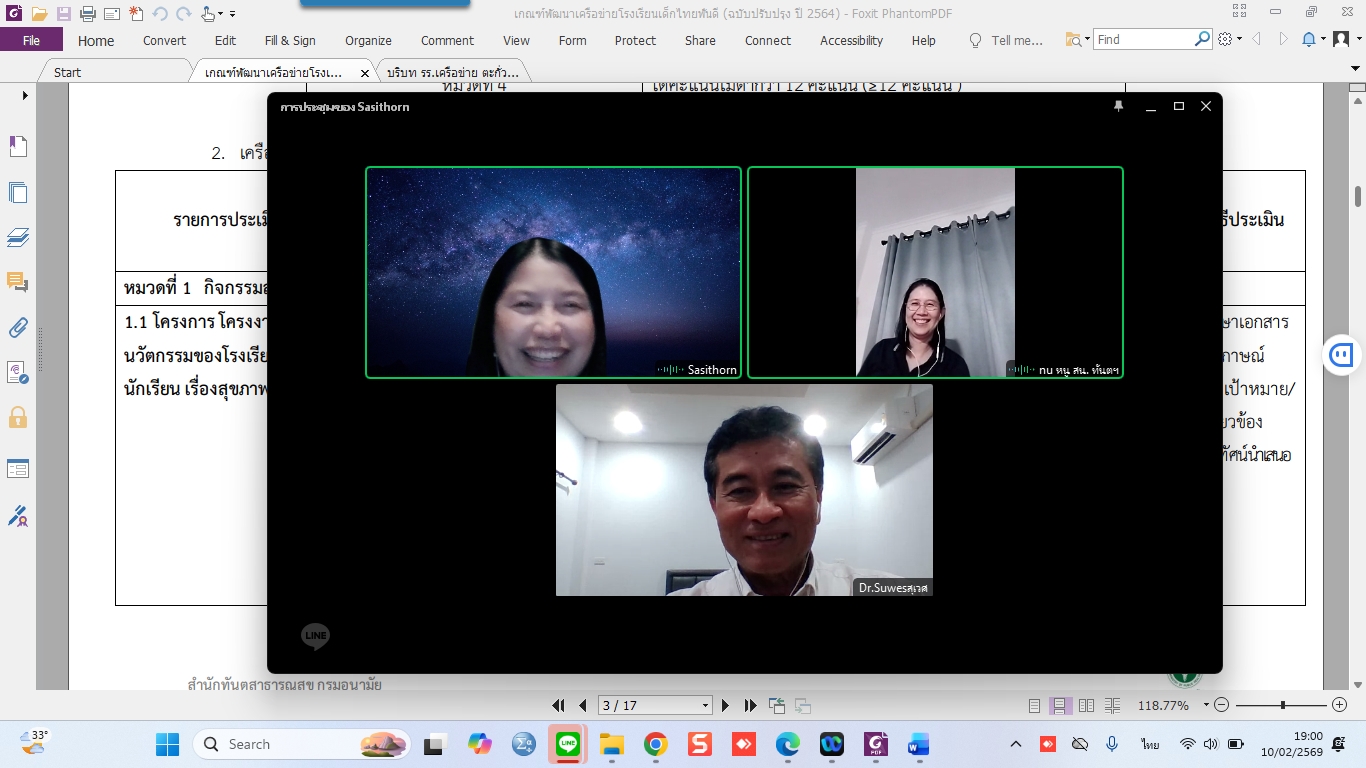1366x768 pixels.
Task: Click the notification bell icon
Action: pos(1309,40)
